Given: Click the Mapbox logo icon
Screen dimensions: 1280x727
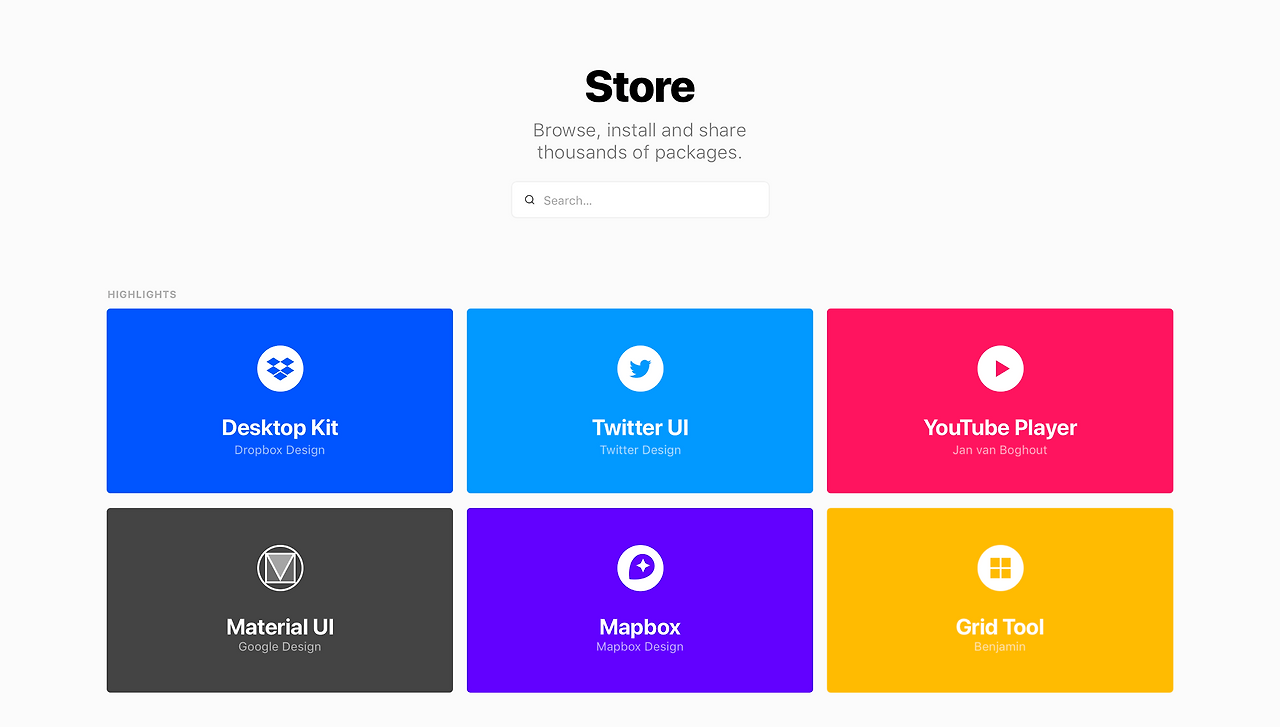Looking at the screenshot, I should tap(640, 568).
